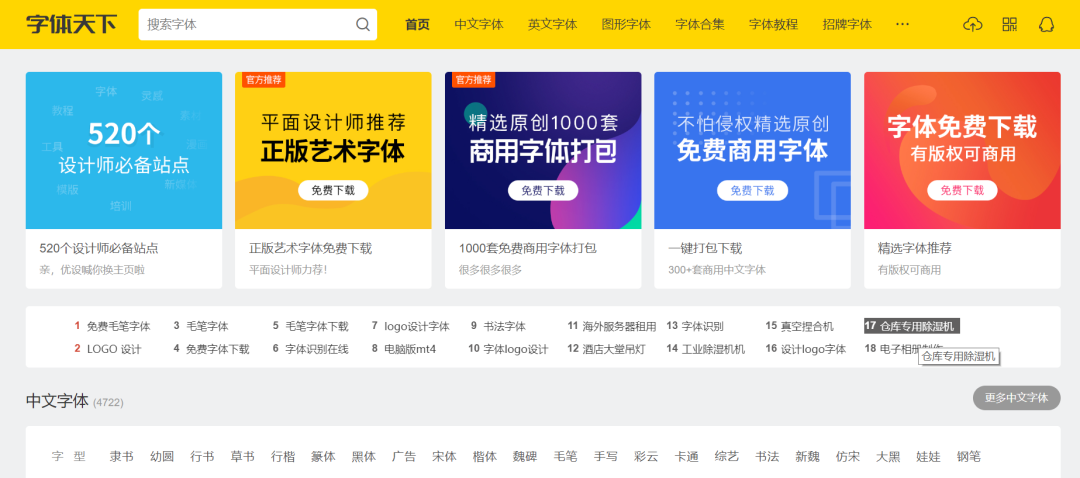Open hot search logo设计字体

point(417,326)
